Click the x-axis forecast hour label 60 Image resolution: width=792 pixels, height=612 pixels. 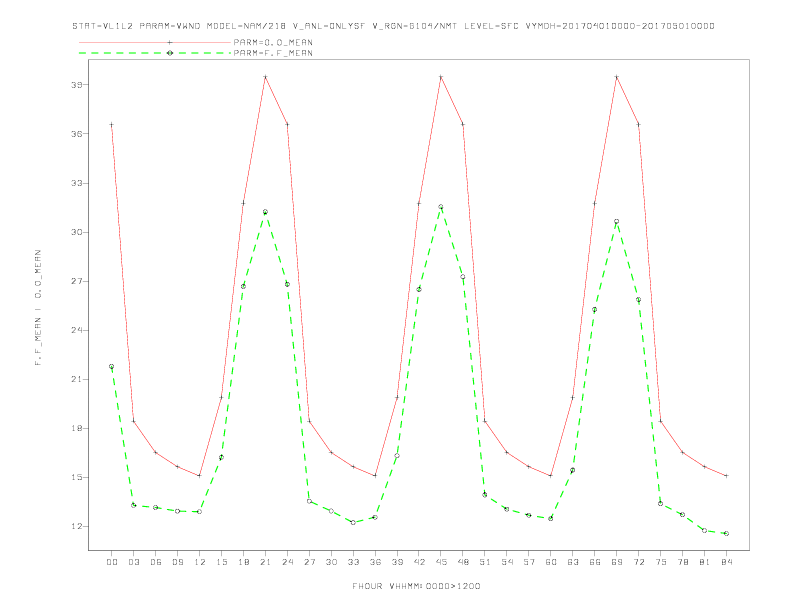tap(551, 562)
